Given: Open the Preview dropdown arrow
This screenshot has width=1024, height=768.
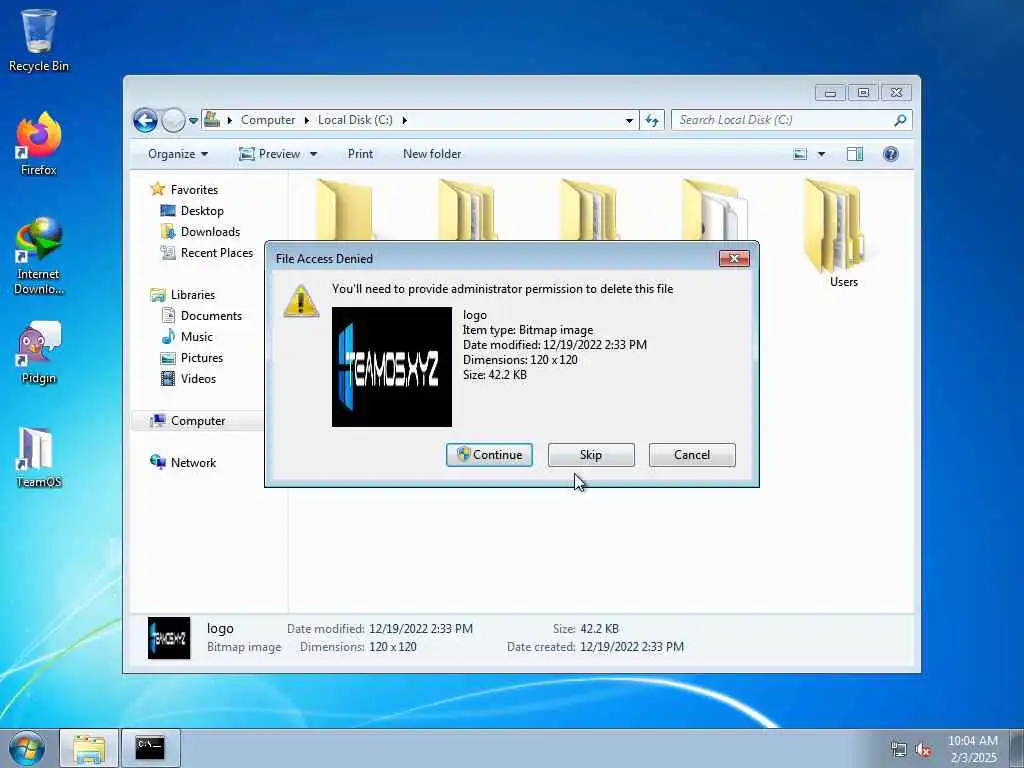Looking at the screenshot, I should click(x=313, y=155).
